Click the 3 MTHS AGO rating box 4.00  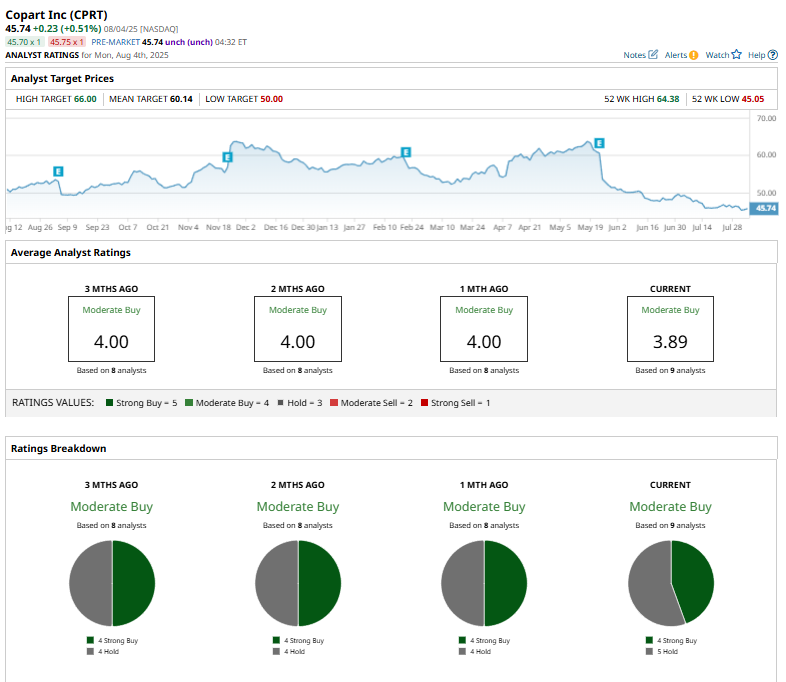pos(111,329)
